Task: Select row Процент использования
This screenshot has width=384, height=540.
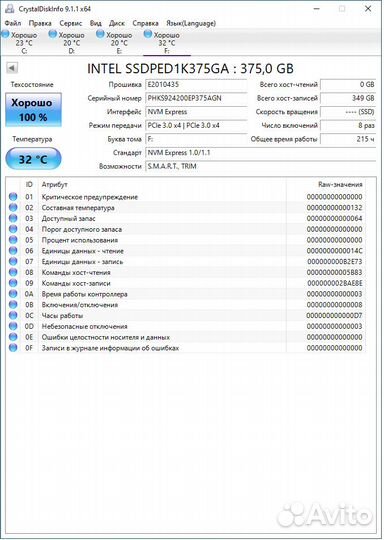Action: (186, 240)
